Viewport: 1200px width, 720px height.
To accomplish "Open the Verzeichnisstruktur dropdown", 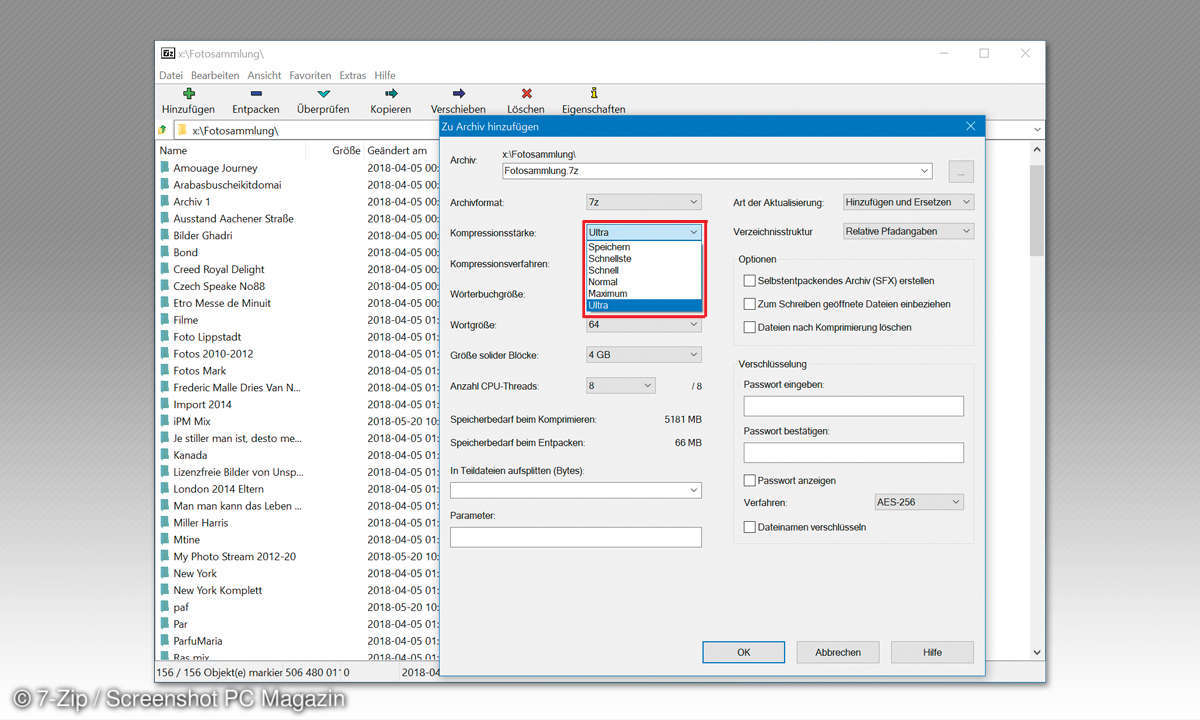I will (908, 231).
